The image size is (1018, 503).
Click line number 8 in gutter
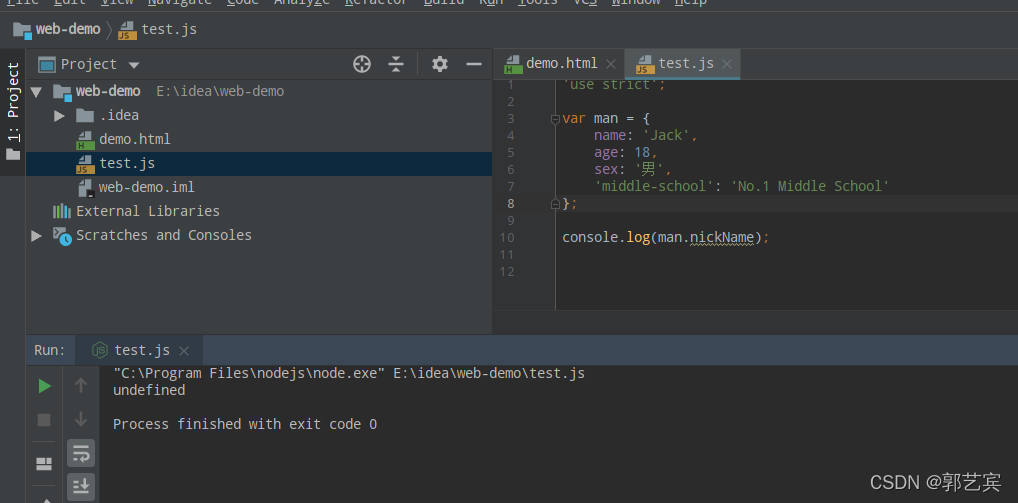pos(510,203)
